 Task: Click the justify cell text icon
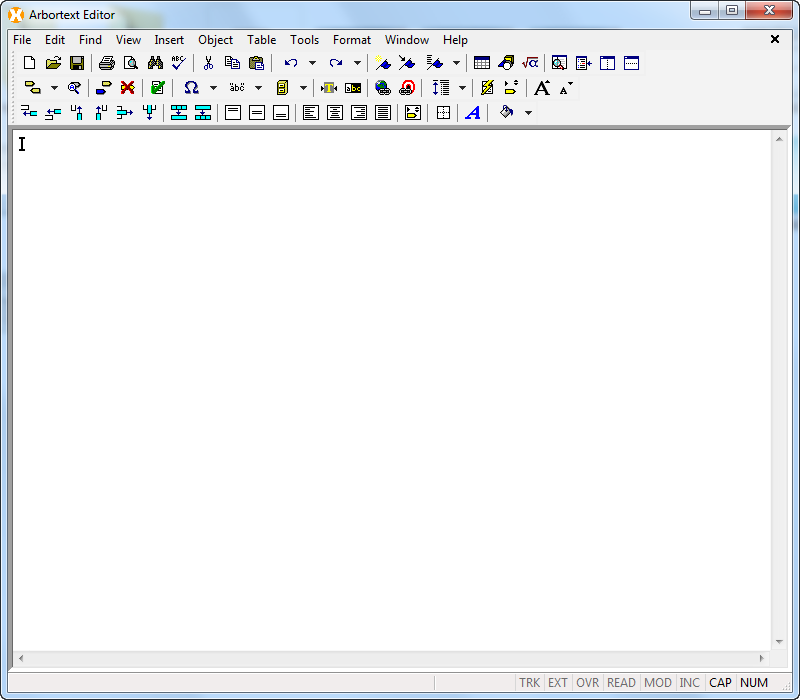(x=383, y=112)
